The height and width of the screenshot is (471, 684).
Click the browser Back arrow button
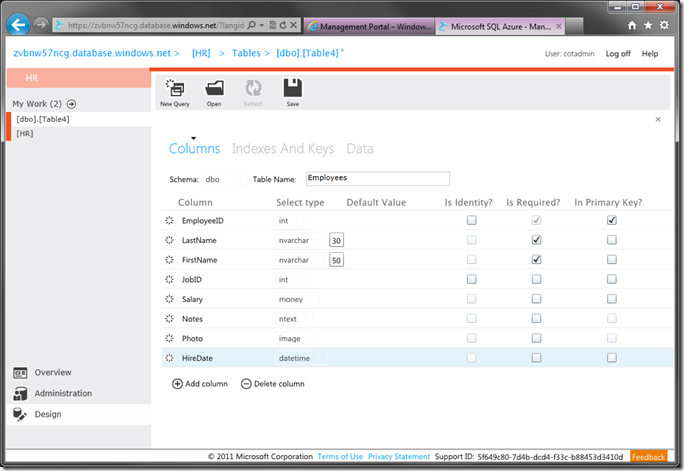(x=18, y=25)
